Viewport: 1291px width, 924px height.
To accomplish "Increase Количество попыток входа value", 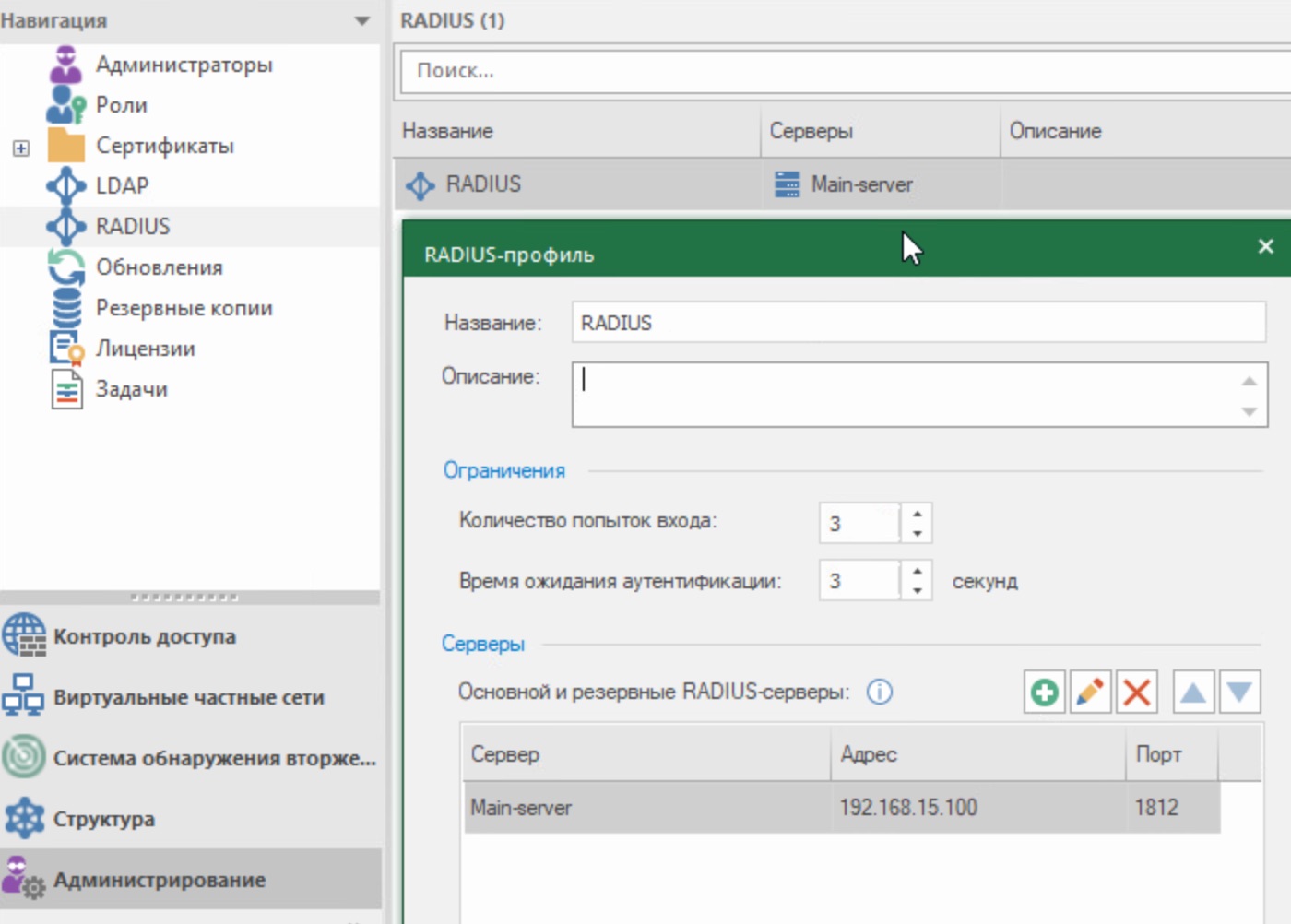I will pos(917,514).
